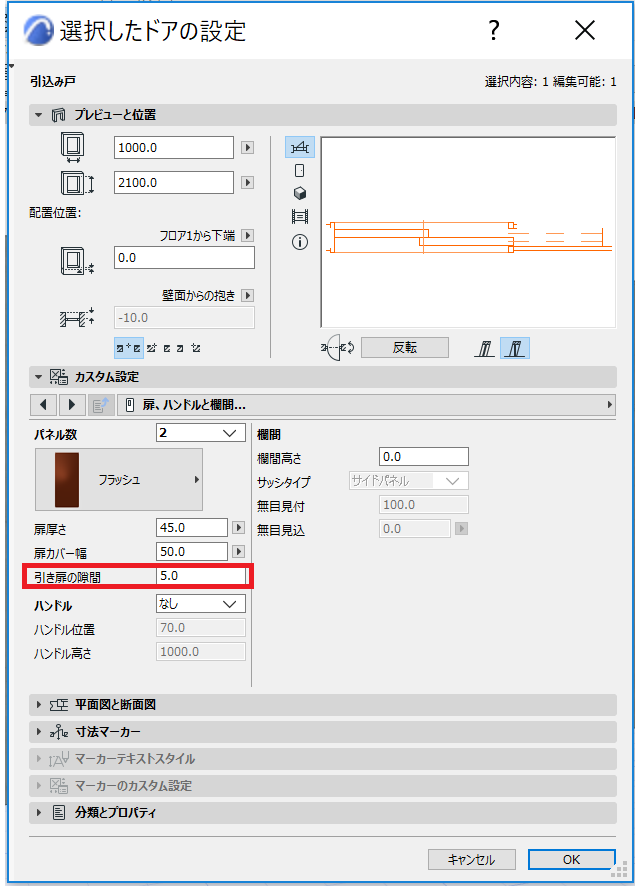Select the highlighted right mirror door option
The height and width of the screenshot is (887, 640).
click(x=515, y=348)
